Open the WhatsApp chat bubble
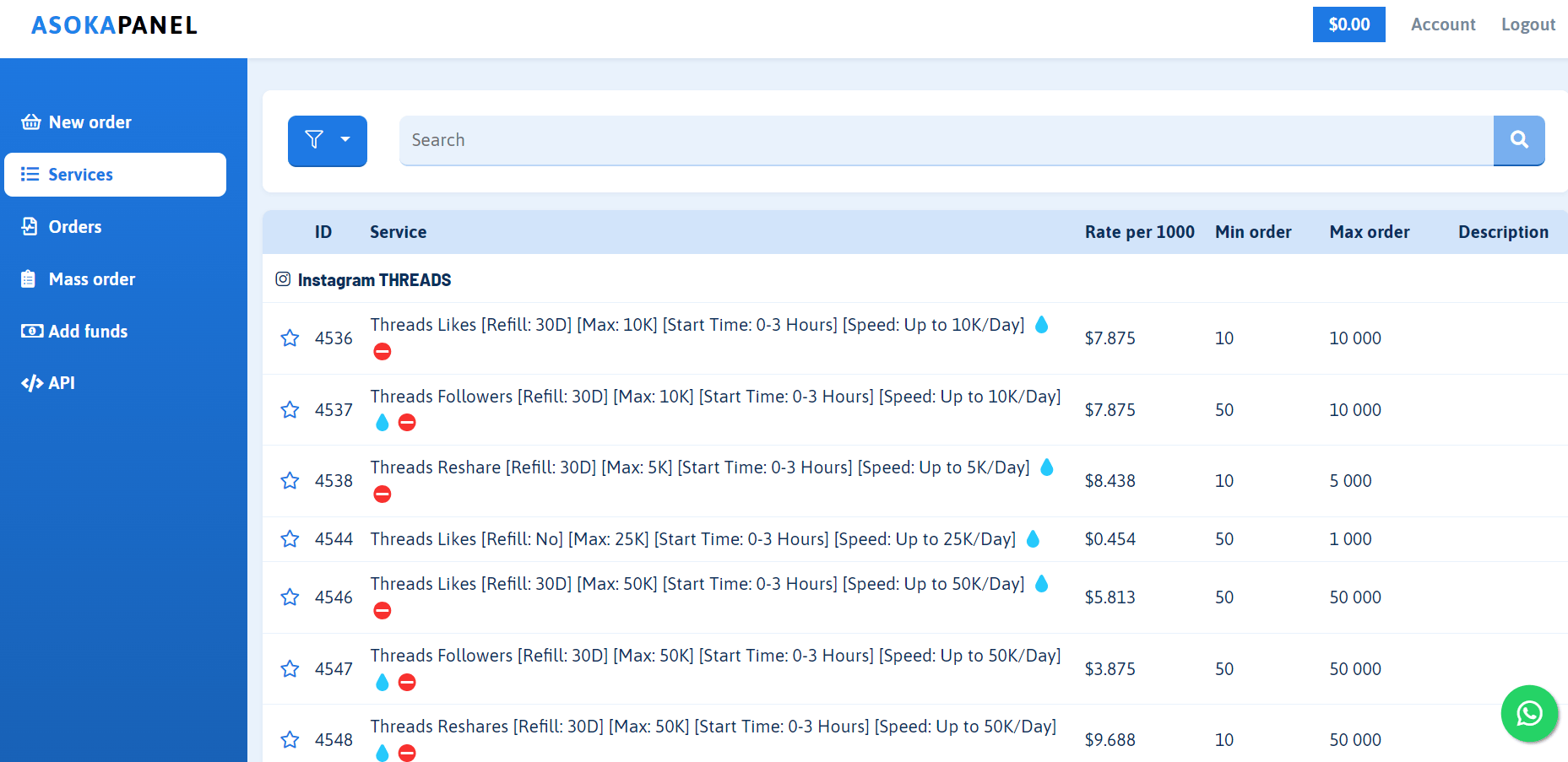The image size is (1568, 762). (x=1529, y=713)
